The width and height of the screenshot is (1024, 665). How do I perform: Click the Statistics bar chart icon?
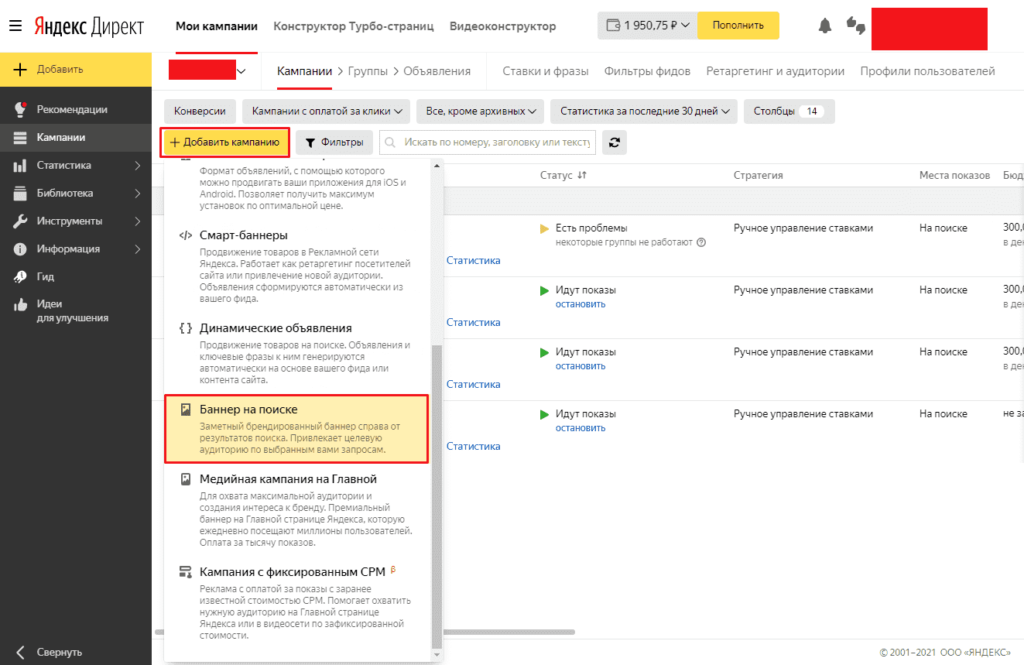click(x=20, y=165)
